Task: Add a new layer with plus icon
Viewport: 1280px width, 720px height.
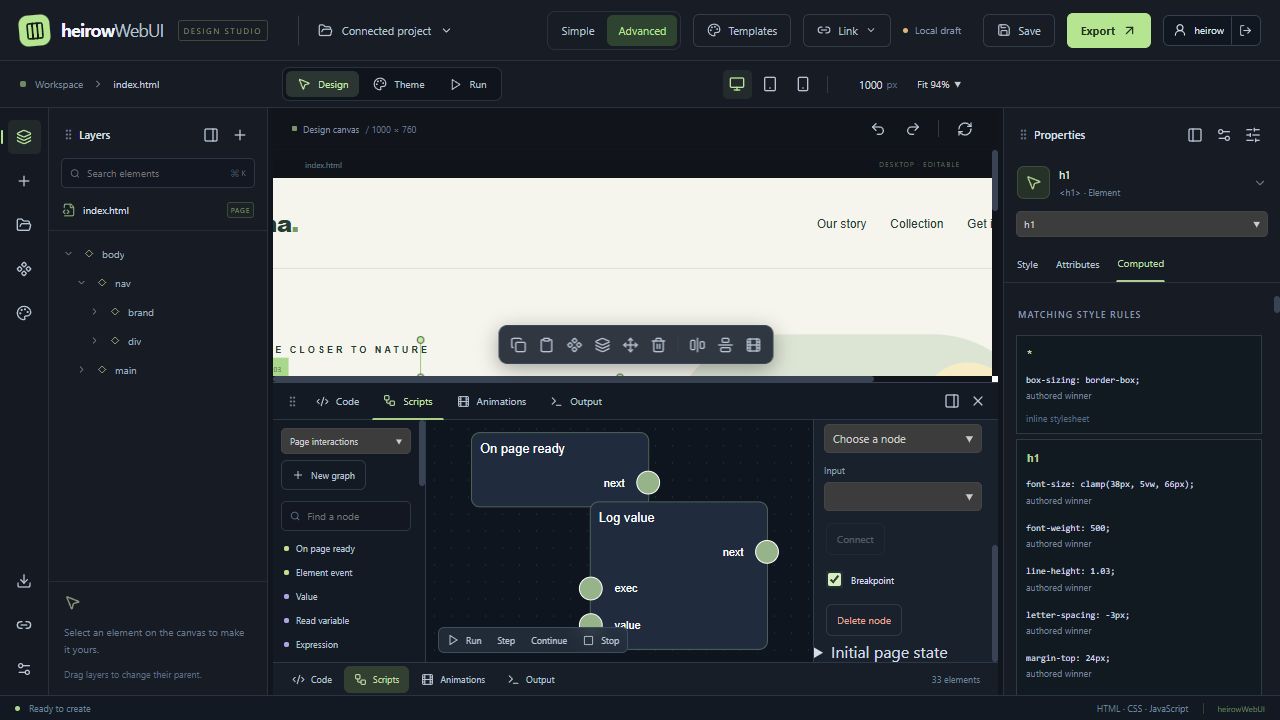Action: pyautogui.click(x=240, y=135)
